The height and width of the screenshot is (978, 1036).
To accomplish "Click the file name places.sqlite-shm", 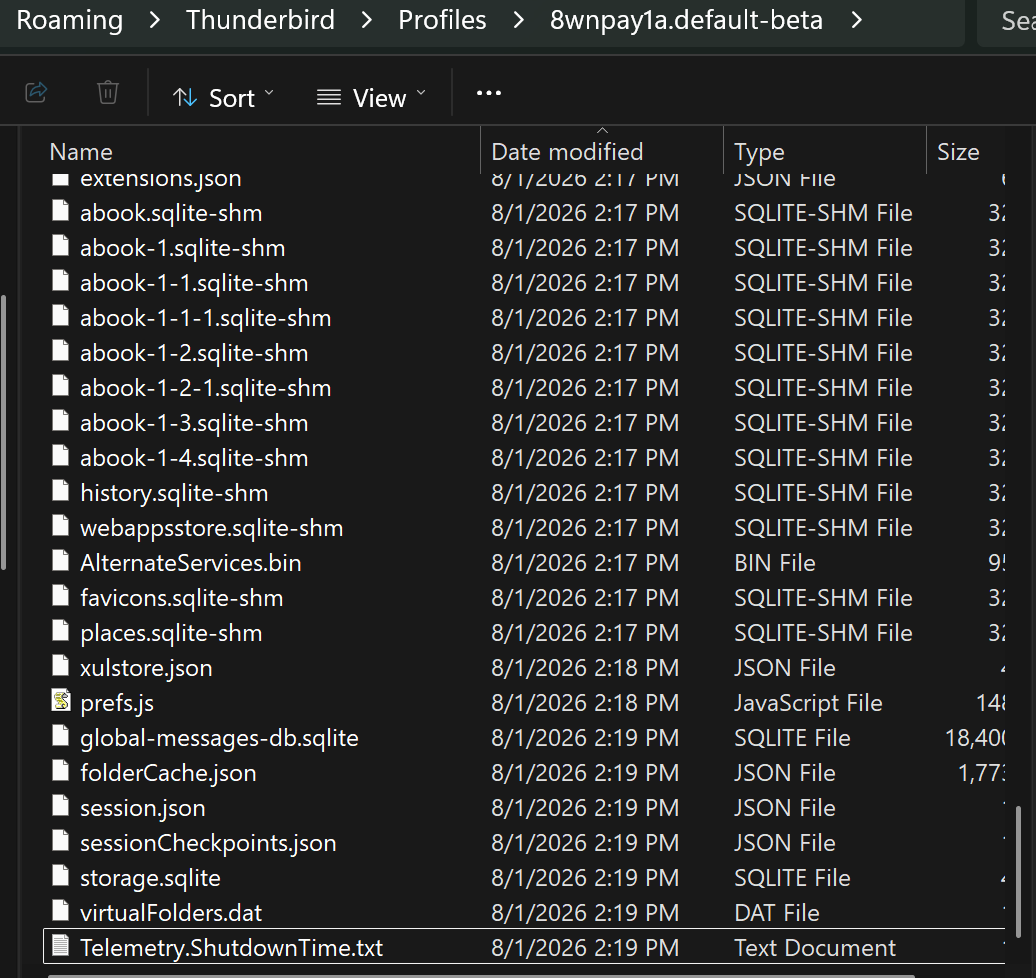I will tap(171, 633).
